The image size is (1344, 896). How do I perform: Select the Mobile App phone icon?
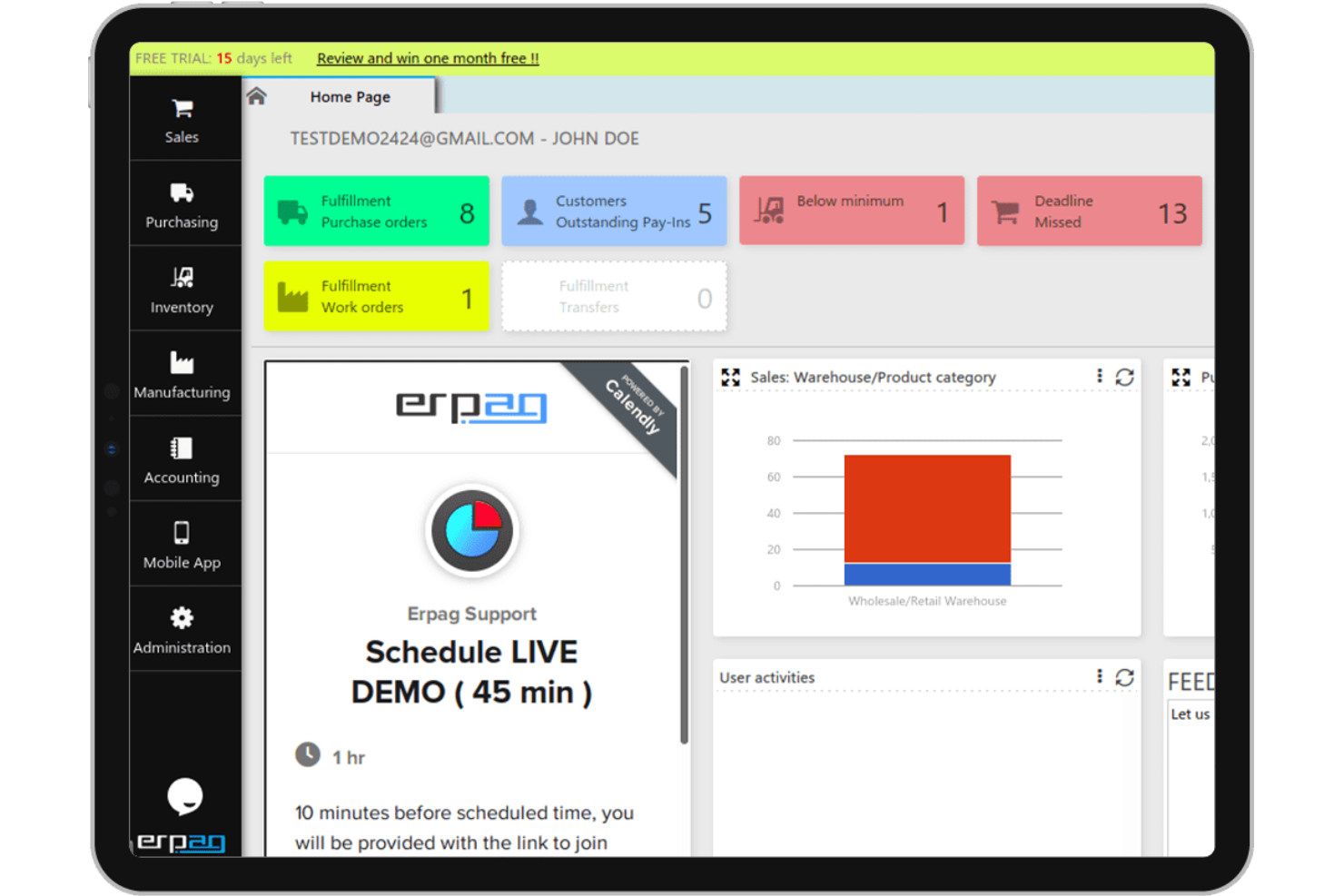coord(182,533)
